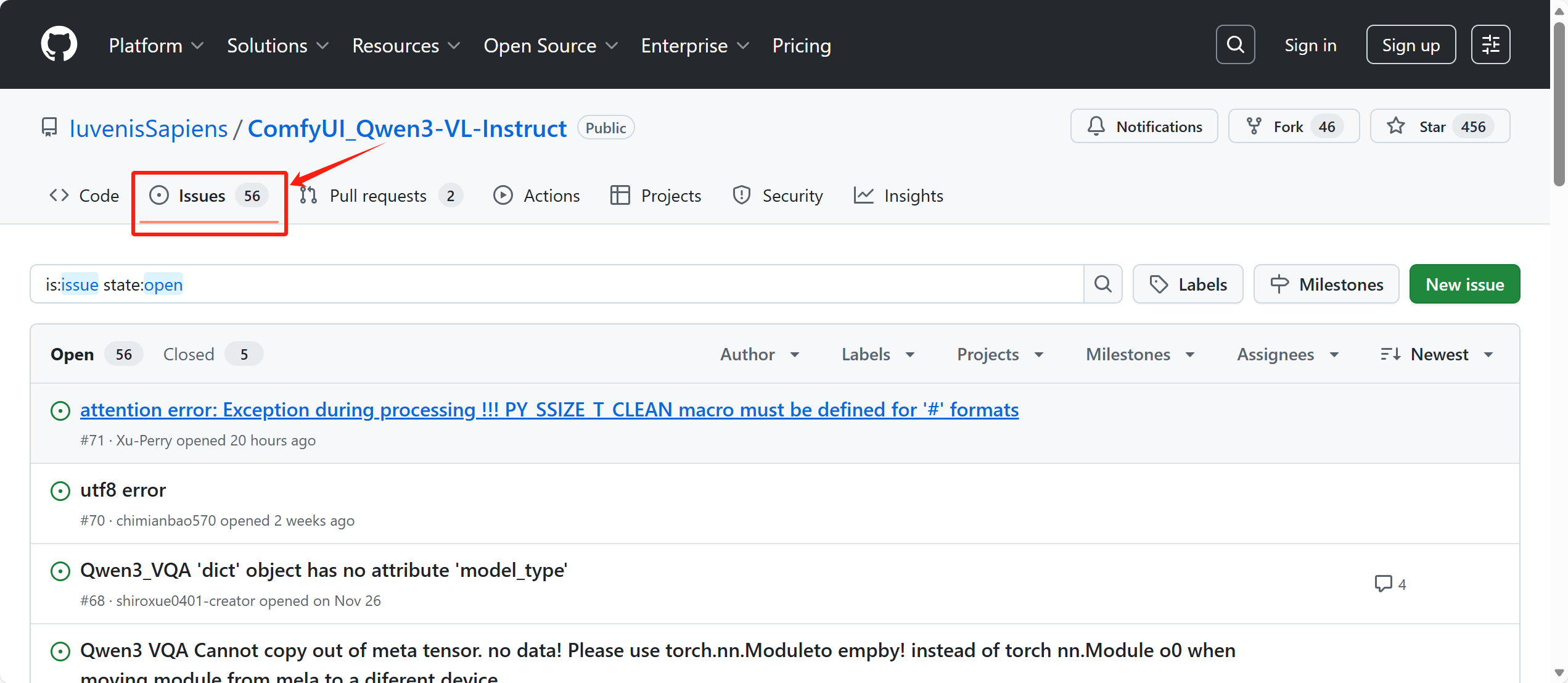Submit issue search with magnifier button

[x=1102, y=284]
